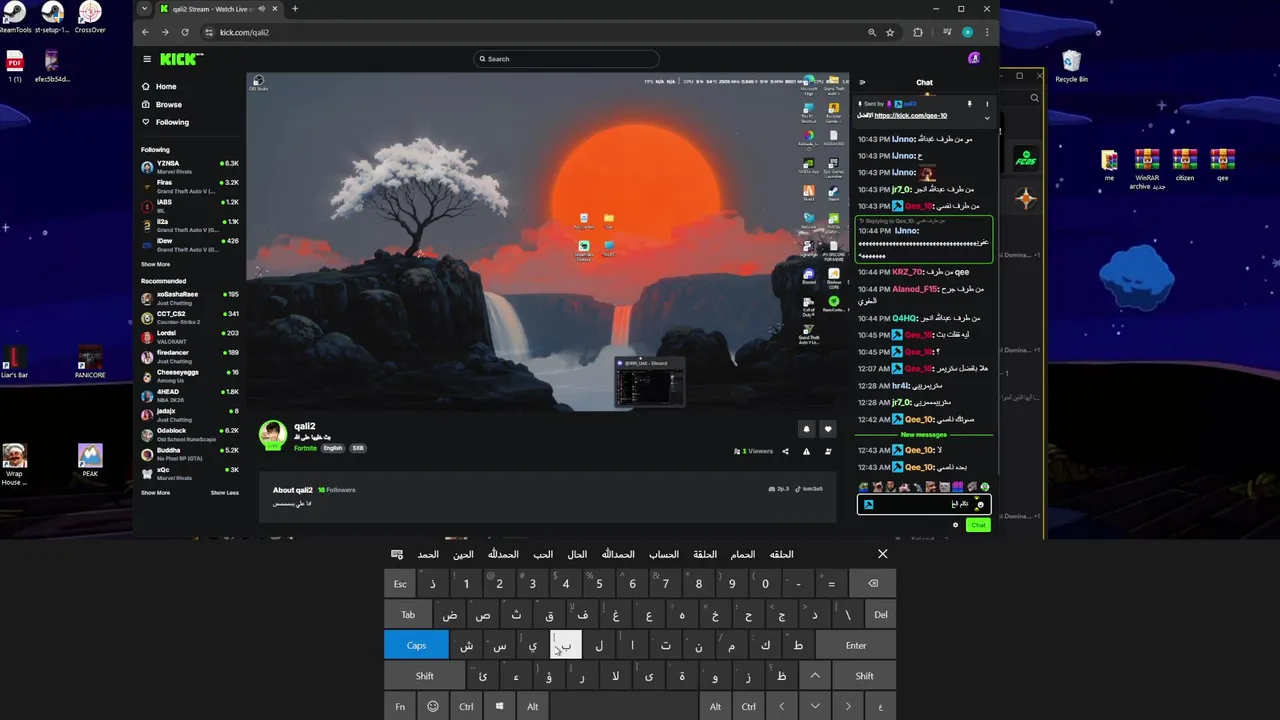Click the qali2 streamer avatar
This screenshot has height=720, width=1280.
click(x=273, y=435)
